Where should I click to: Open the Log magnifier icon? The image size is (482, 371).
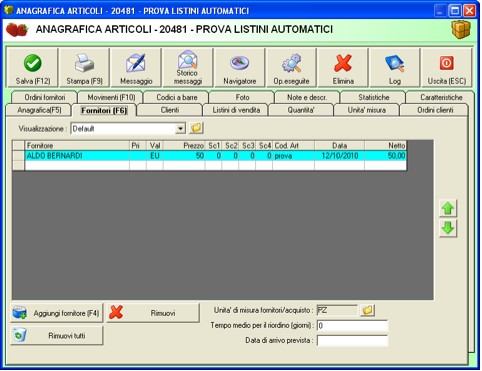(x=395, y=63)
